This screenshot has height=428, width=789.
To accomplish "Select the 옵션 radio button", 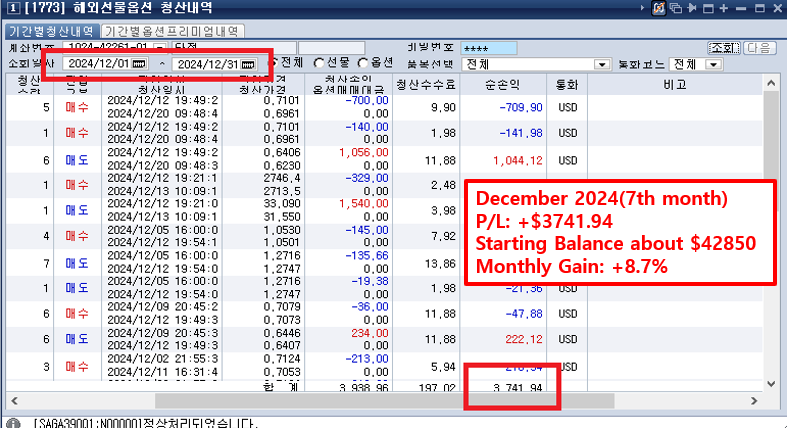I will coord(363,64).
